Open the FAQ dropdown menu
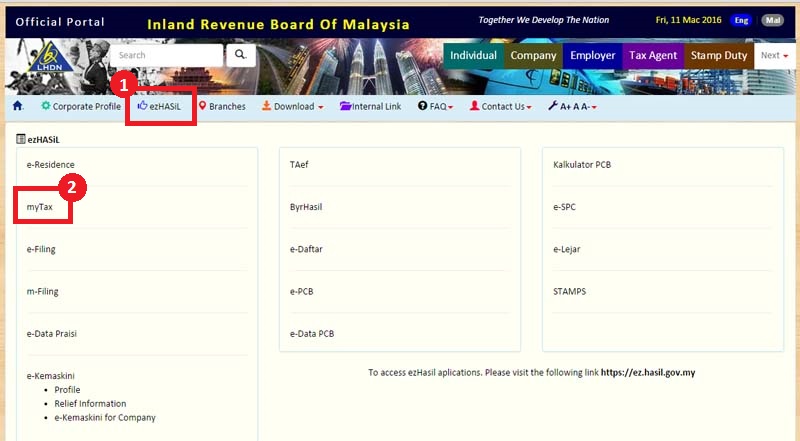Image resolution: width=800 pixels, height=441 pixels. [x=451, y=107]
